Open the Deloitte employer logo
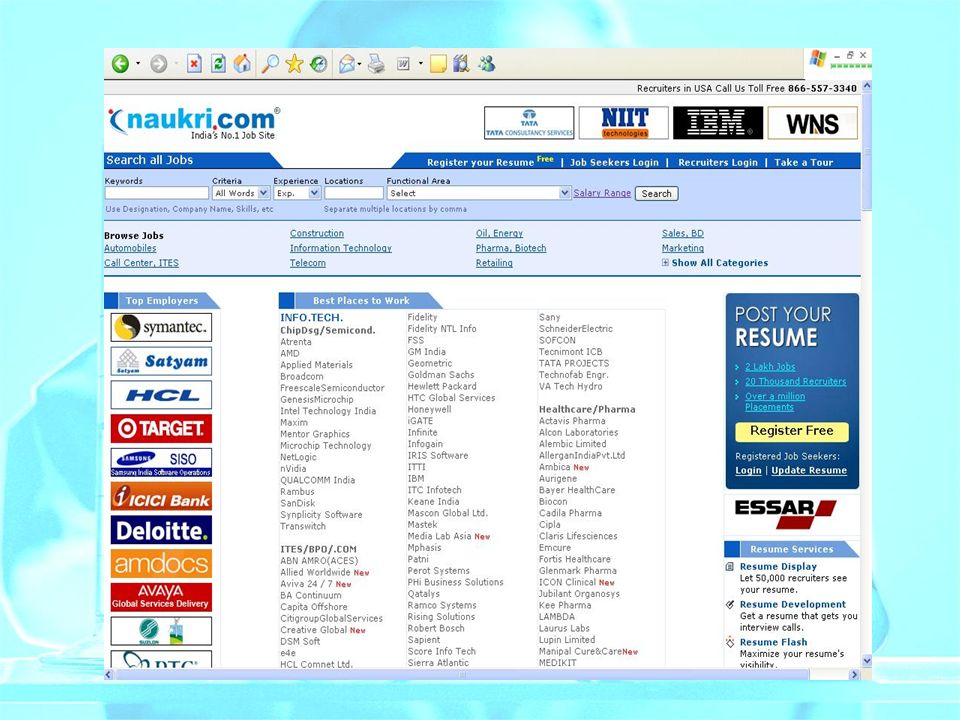Screen dimensions: 960x720 (x=161, y=530)
